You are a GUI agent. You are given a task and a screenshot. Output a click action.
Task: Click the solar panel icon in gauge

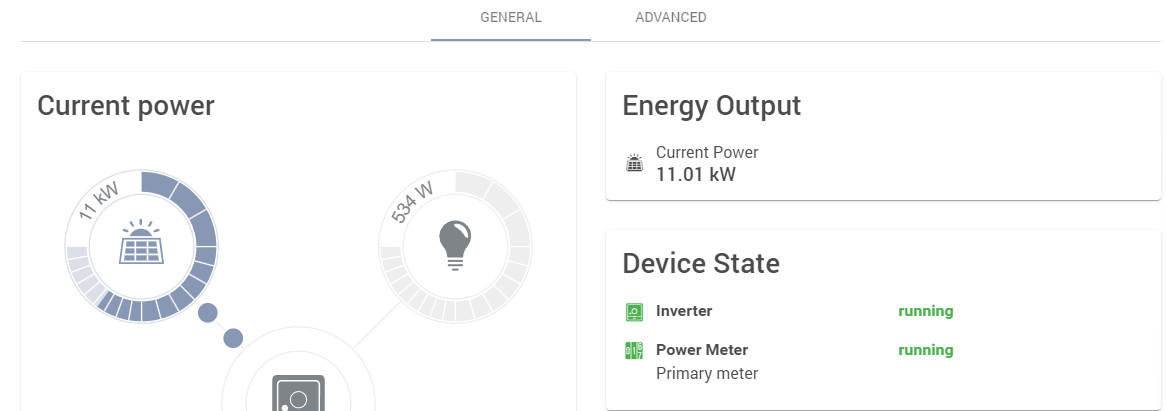141,243
